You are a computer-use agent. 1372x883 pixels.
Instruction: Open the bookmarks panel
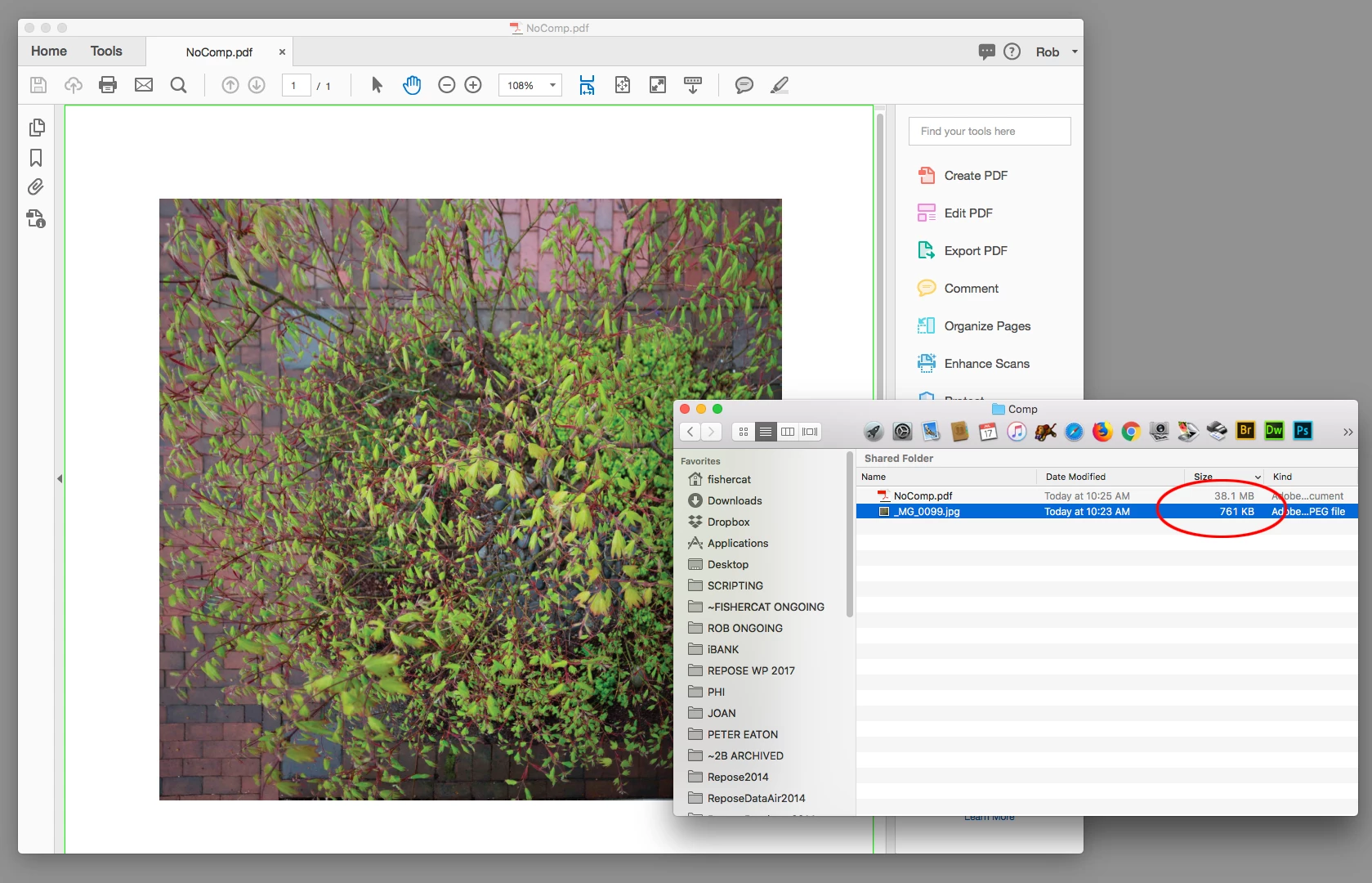point(36,158)
